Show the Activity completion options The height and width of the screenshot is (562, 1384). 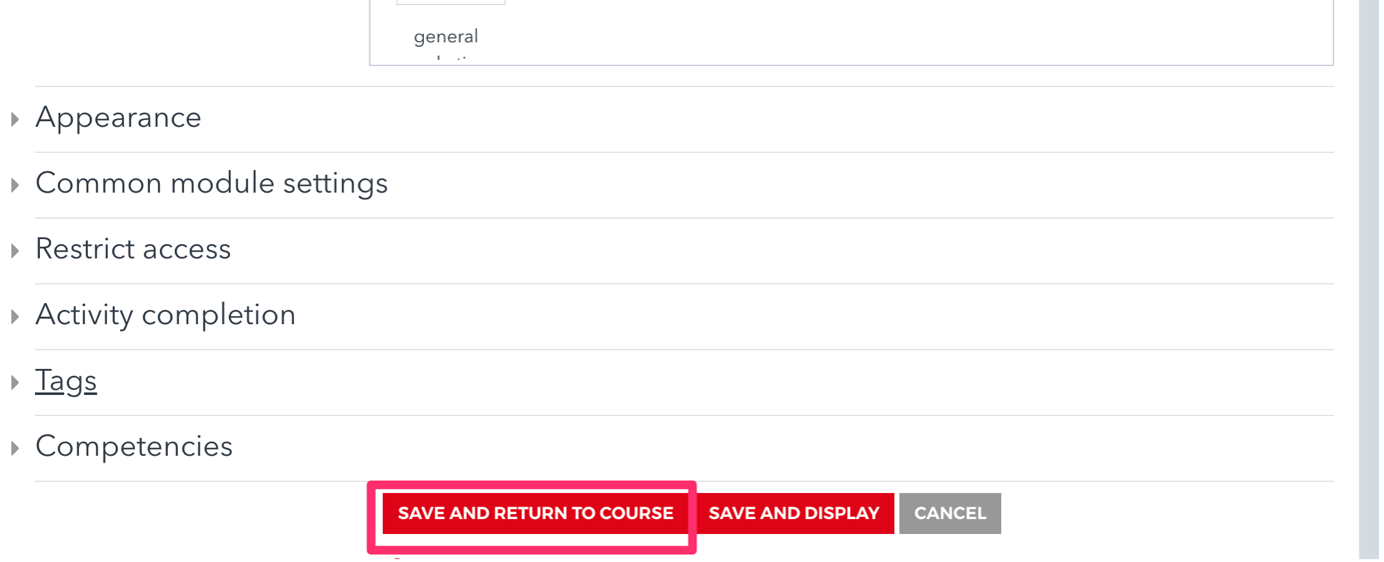click(x=165, y=315)
